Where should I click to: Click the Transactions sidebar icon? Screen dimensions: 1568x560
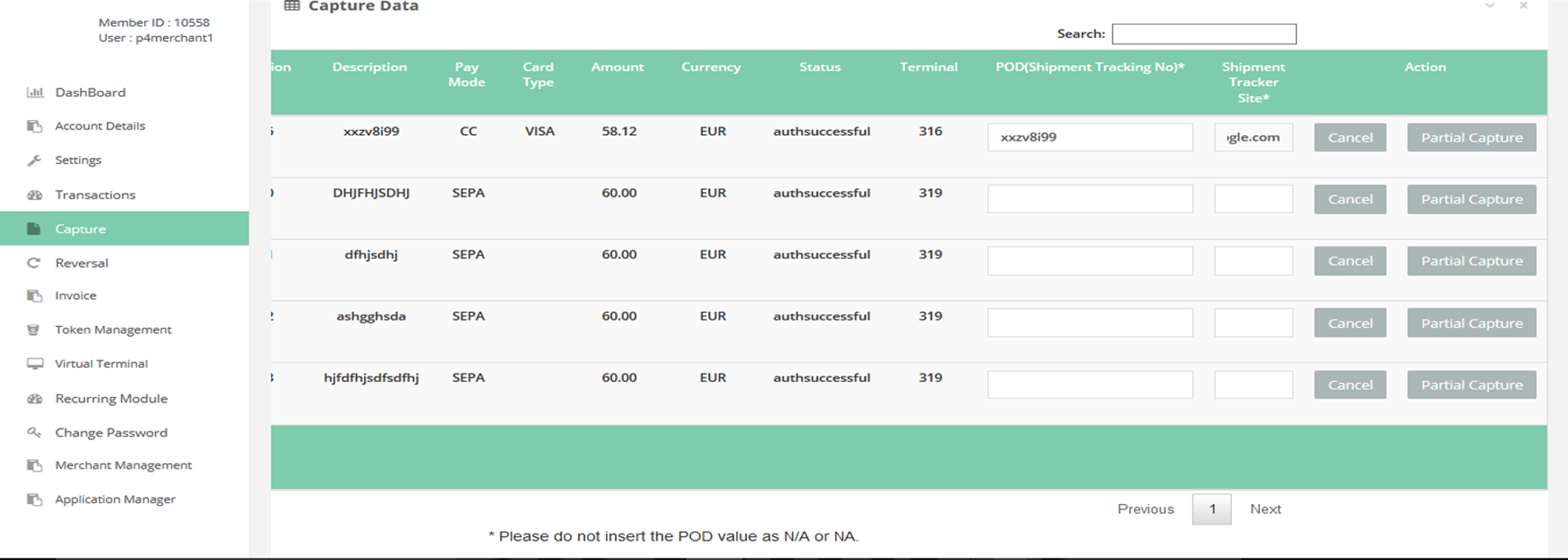35,195
